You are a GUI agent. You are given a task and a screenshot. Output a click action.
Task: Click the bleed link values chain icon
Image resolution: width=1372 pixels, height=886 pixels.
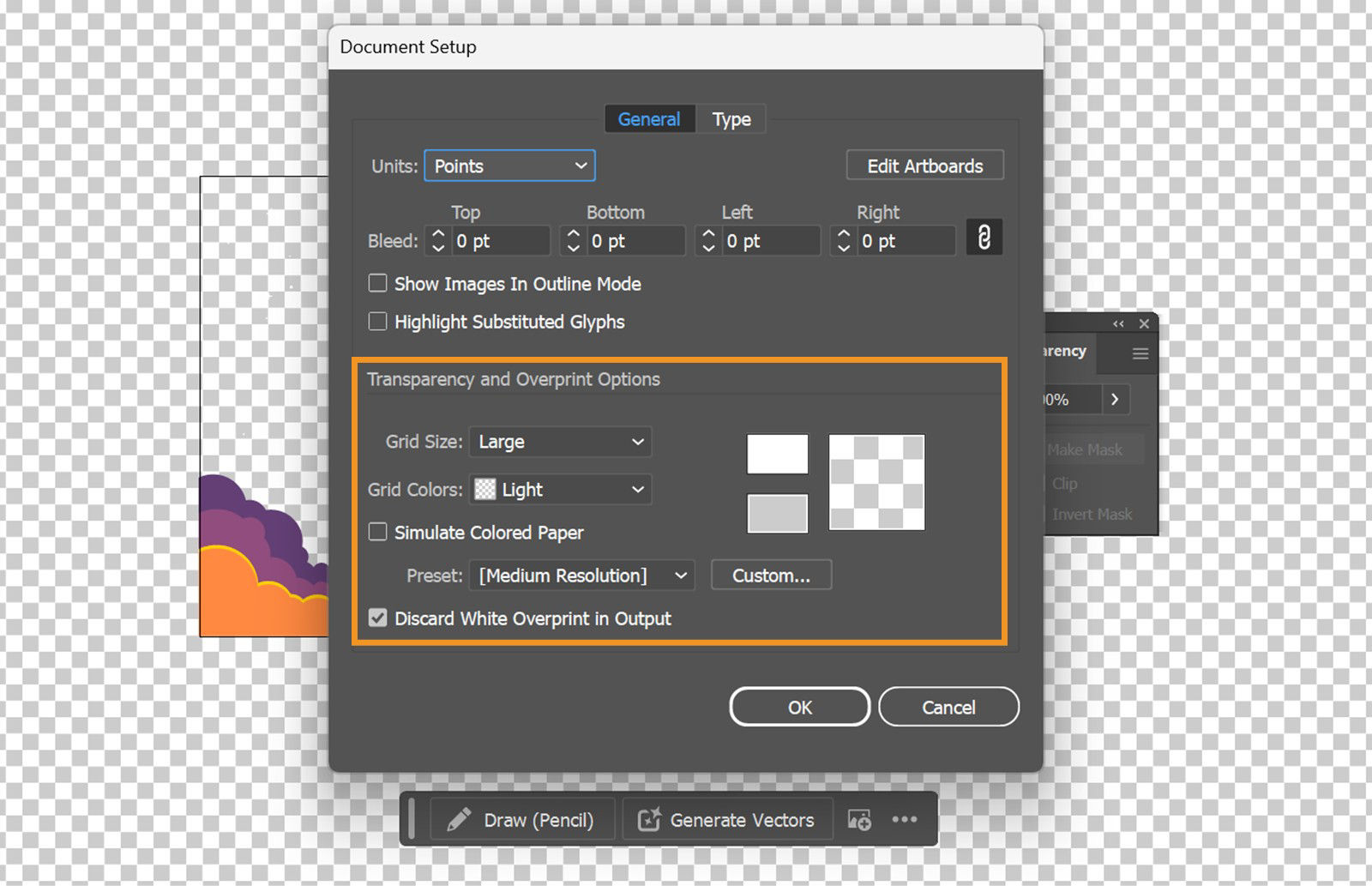pos(984,238)
